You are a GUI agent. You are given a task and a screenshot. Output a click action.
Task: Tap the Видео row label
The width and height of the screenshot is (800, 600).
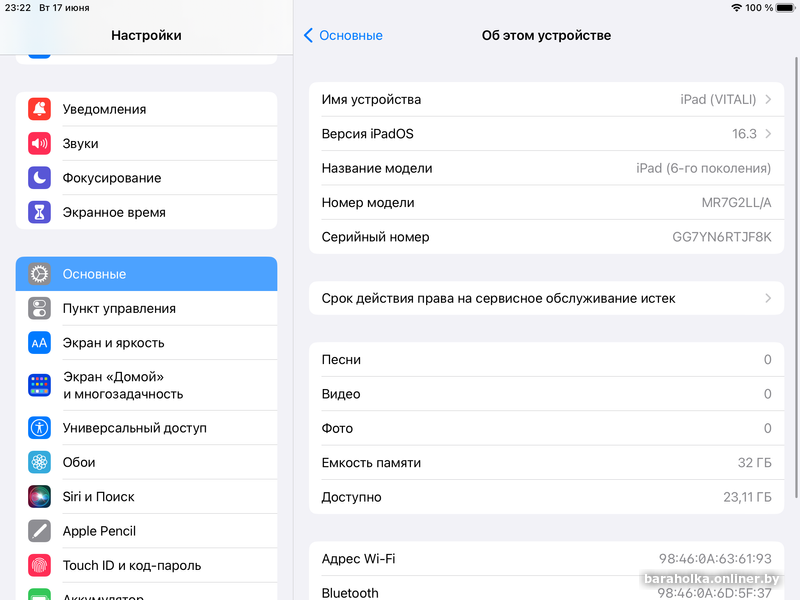341,394
